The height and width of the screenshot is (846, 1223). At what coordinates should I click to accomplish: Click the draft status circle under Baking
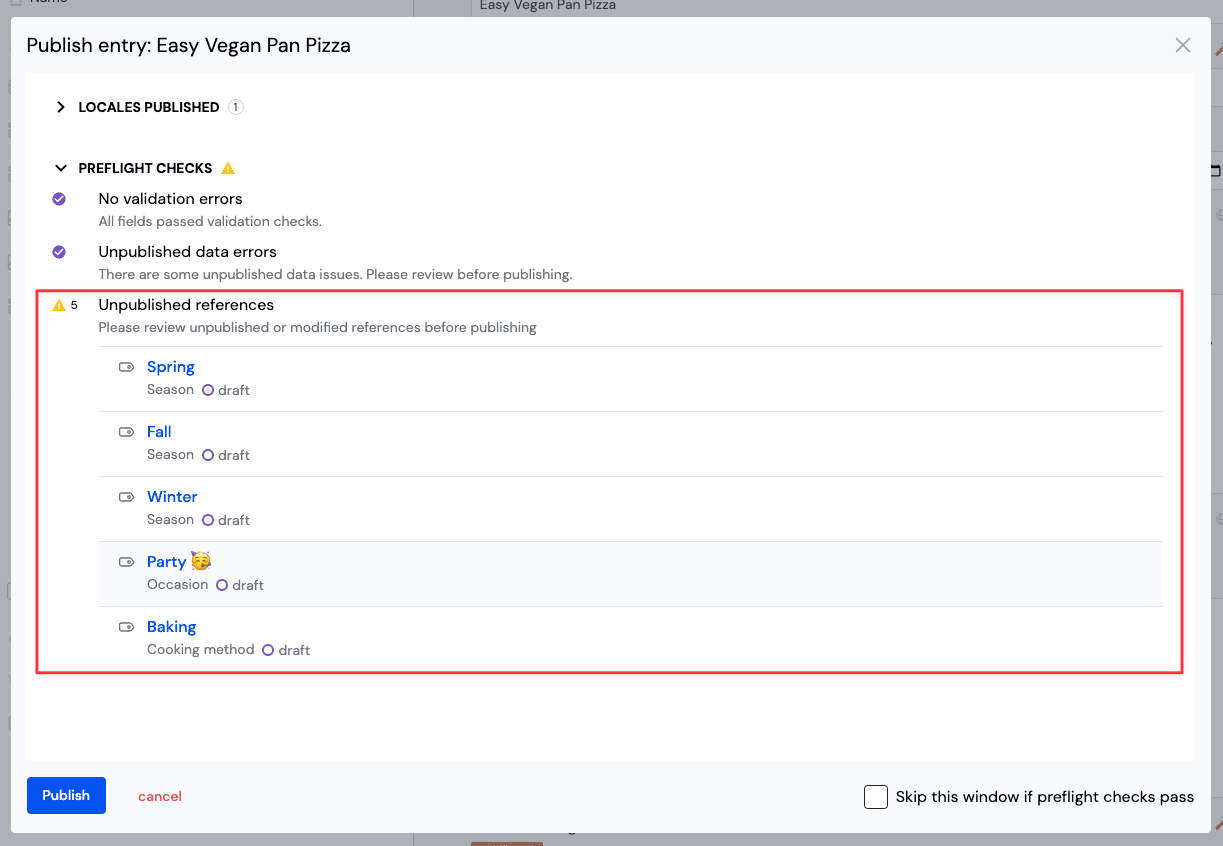[x=268, y=650]
